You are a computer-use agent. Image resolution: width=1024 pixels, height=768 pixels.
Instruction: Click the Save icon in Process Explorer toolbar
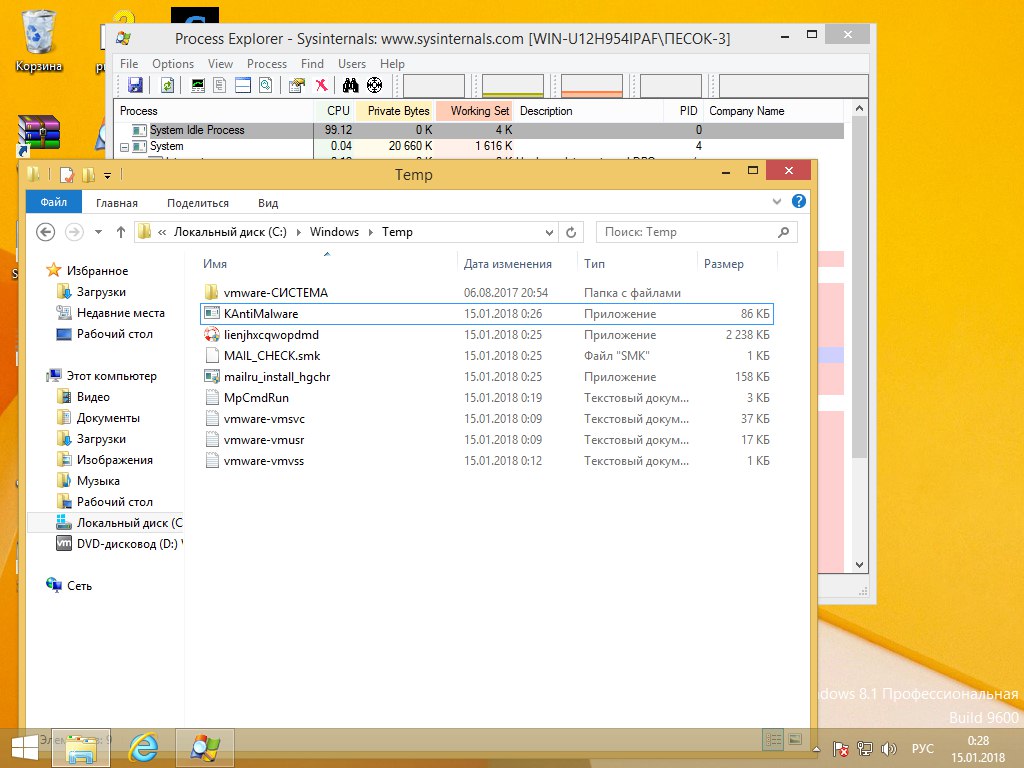tap(135, 85)
